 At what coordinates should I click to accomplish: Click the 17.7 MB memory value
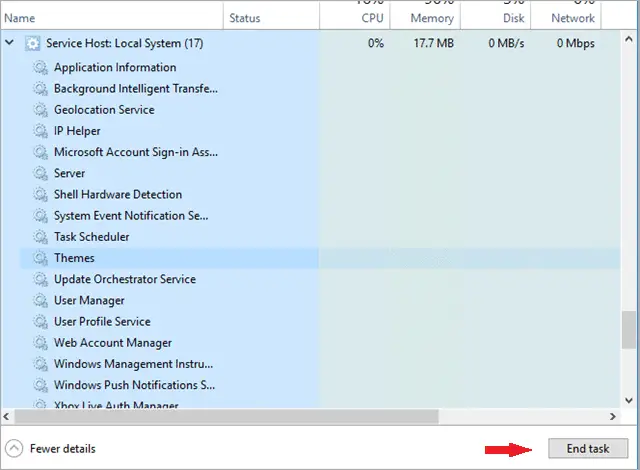pos(433,43)
